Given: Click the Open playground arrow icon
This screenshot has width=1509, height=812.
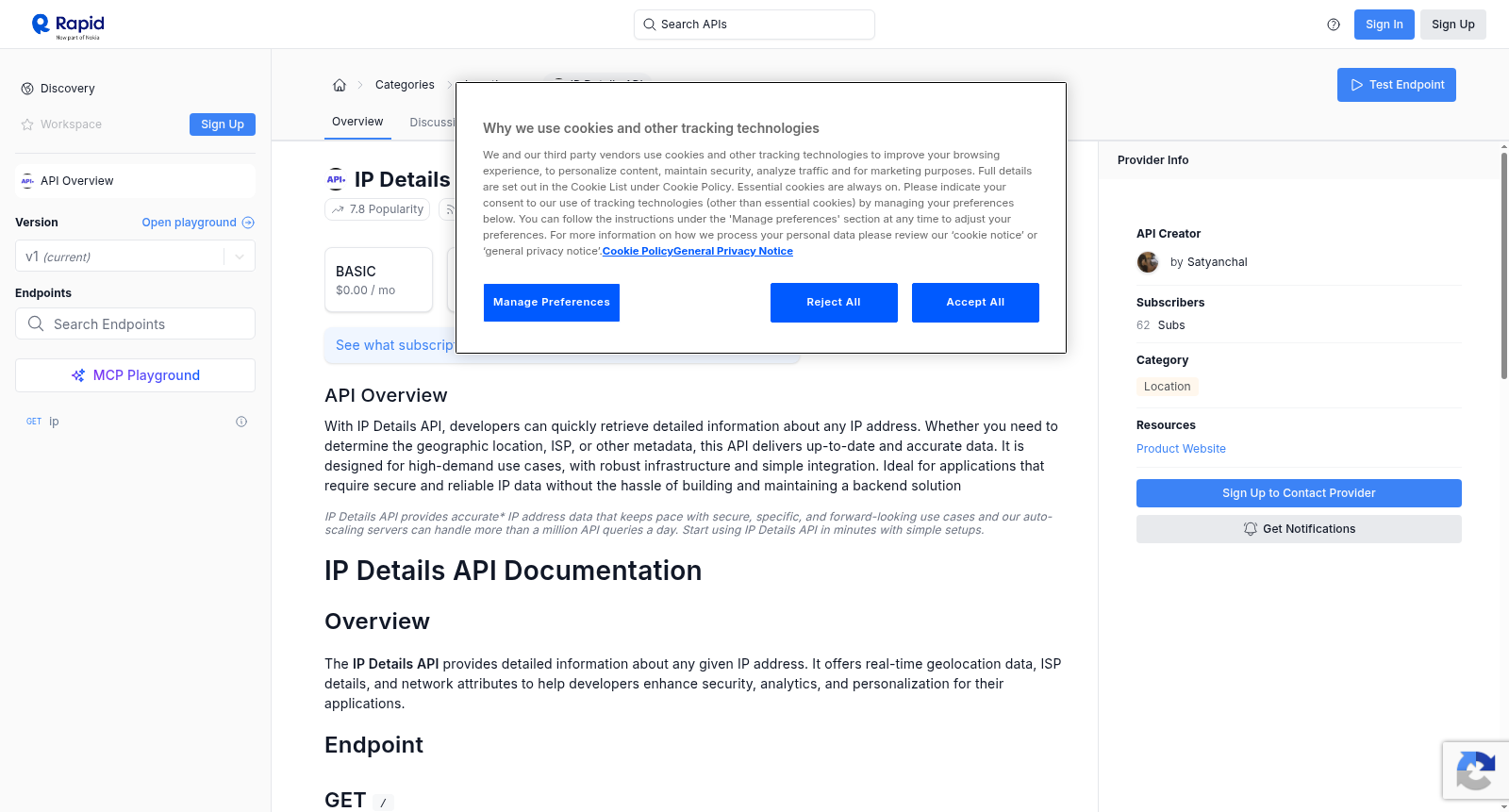Looking at the screenshot, I should click(x=248, y=223).
